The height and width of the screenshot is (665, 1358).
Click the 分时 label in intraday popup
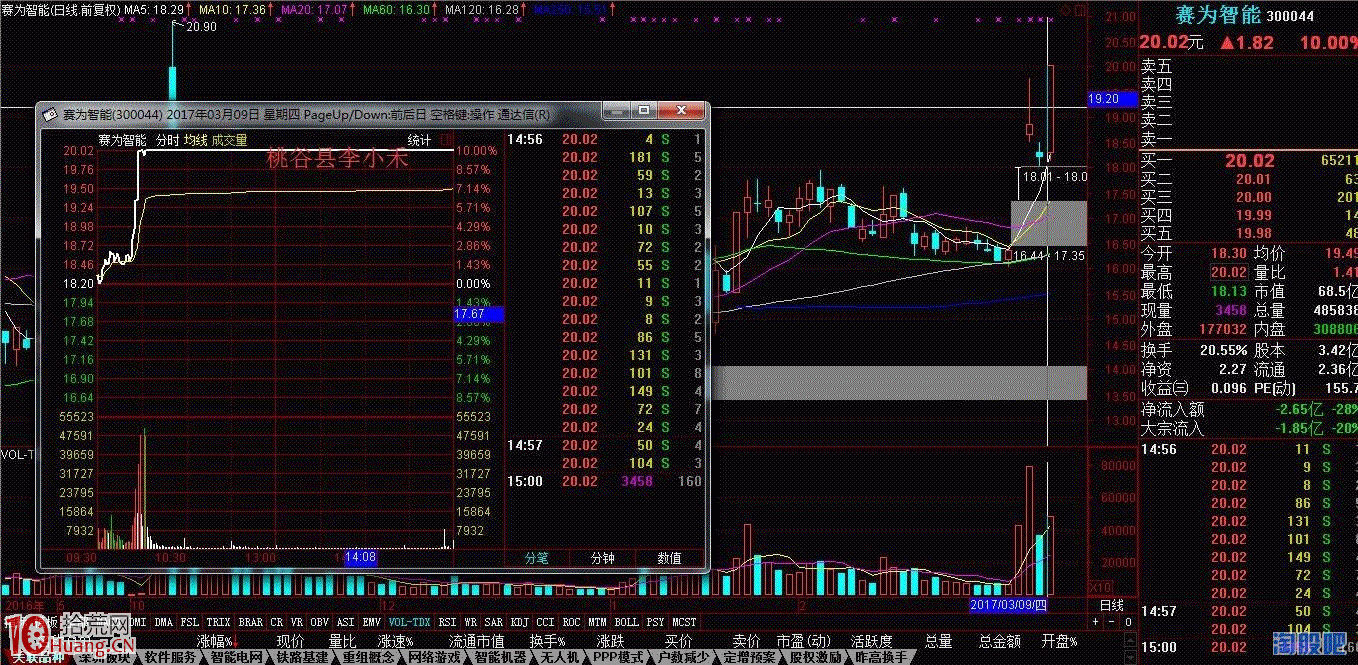(167, 140)
